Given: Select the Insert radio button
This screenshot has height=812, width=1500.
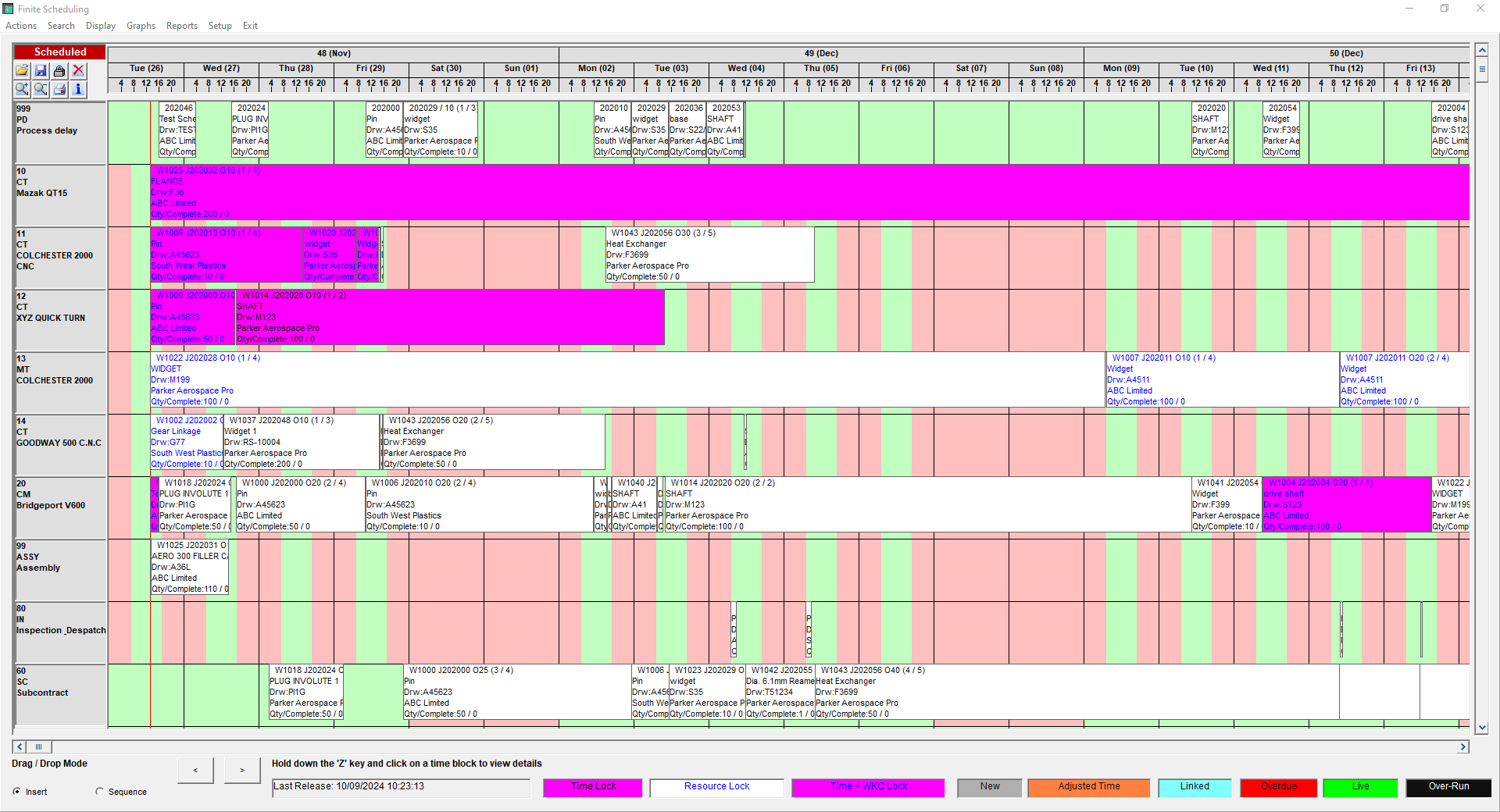Looking at the screenshot, I should (17, 792).
